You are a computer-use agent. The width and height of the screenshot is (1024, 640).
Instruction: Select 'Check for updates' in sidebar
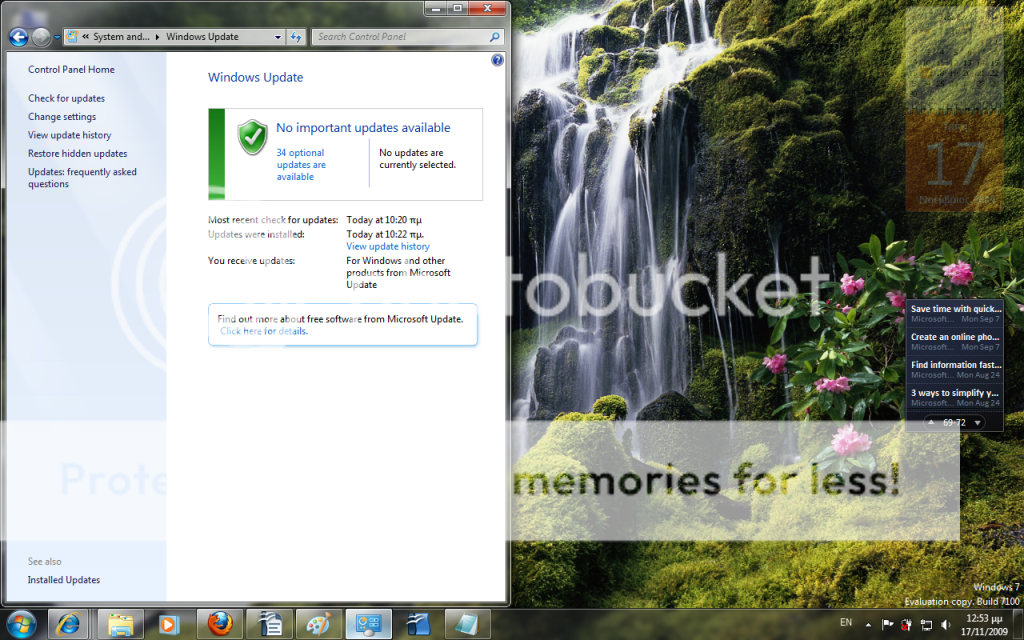coord(66,98)
